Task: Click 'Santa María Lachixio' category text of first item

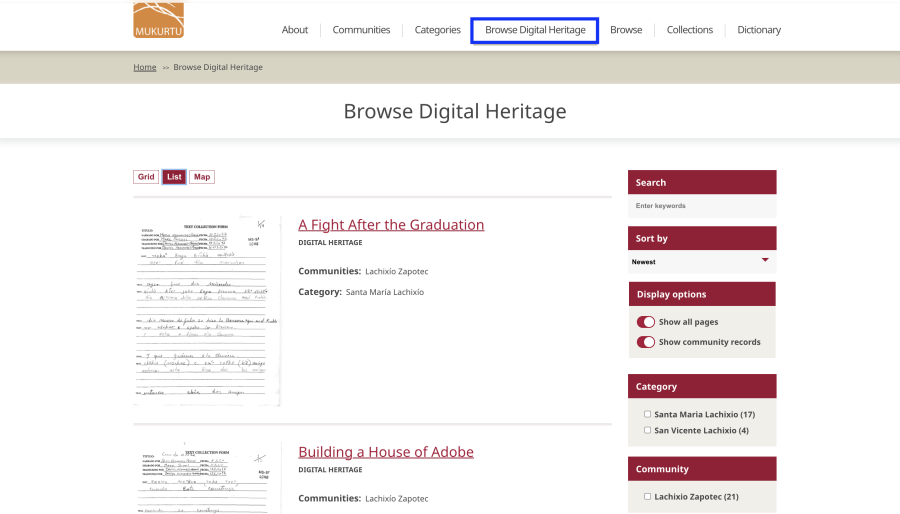Action: [385, 292]
